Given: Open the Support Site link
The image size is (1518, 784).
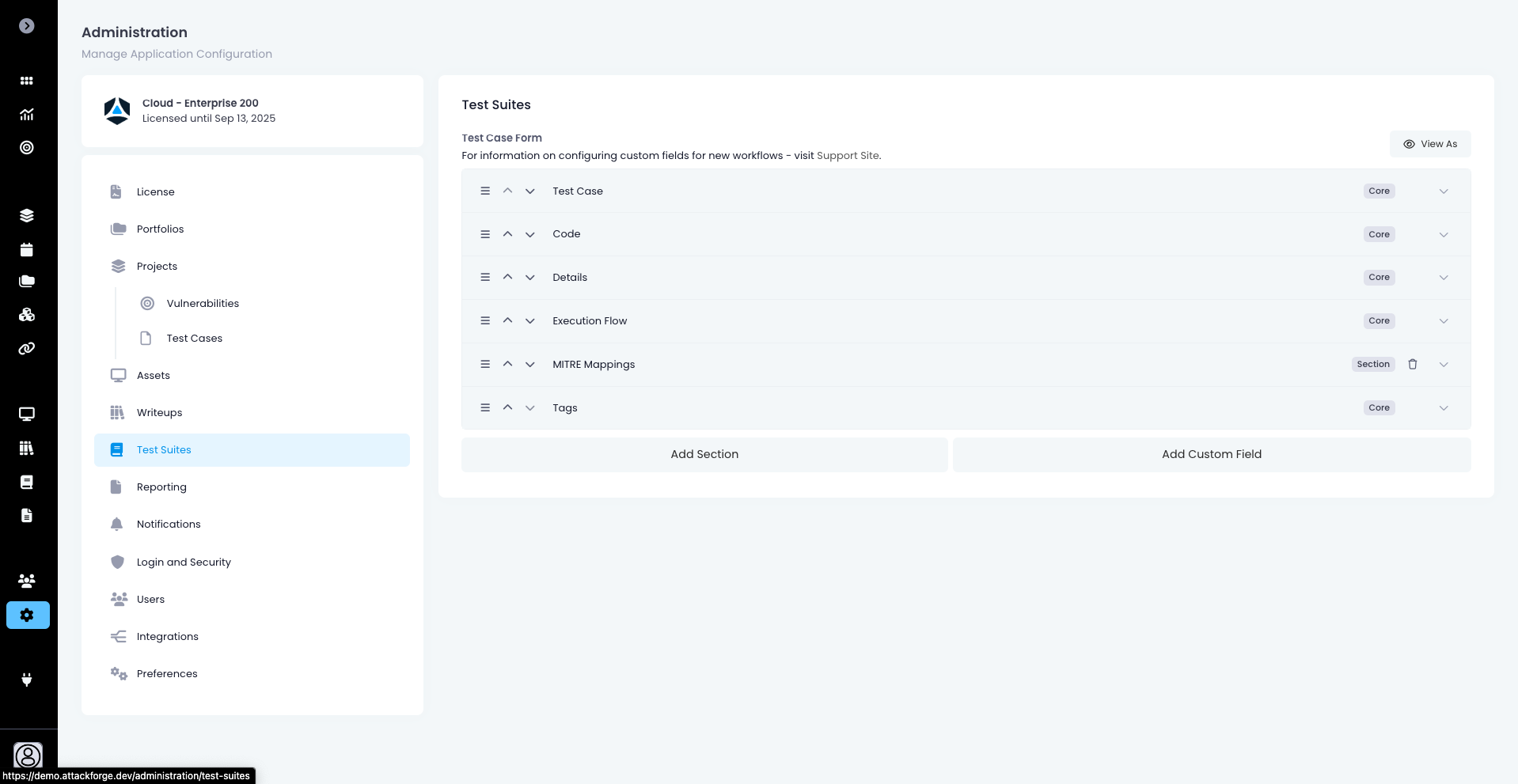Looking at the screenshot, I should coord(848,156).
